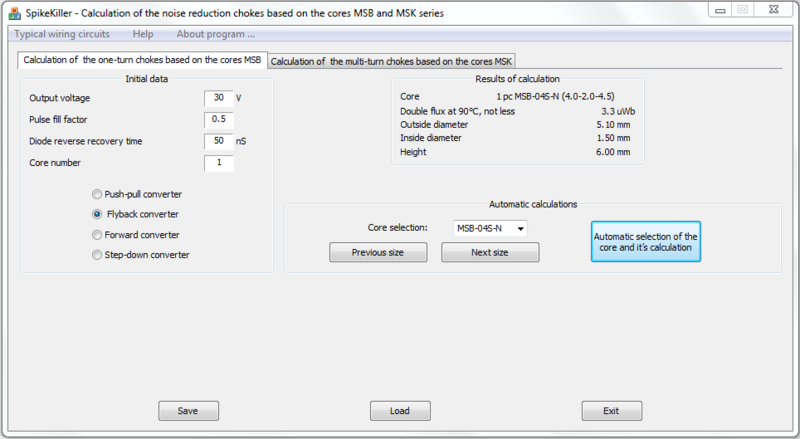Click the Diode reverse recovery time label
800x439 pixels.
86,141
